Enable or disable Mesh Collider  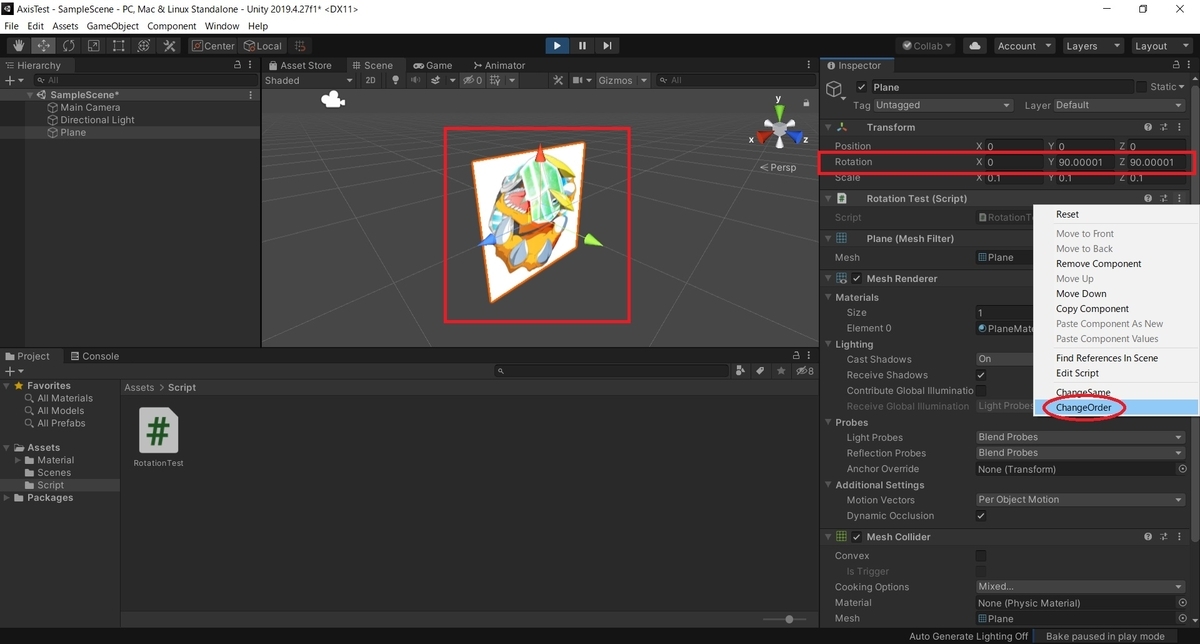856,537
